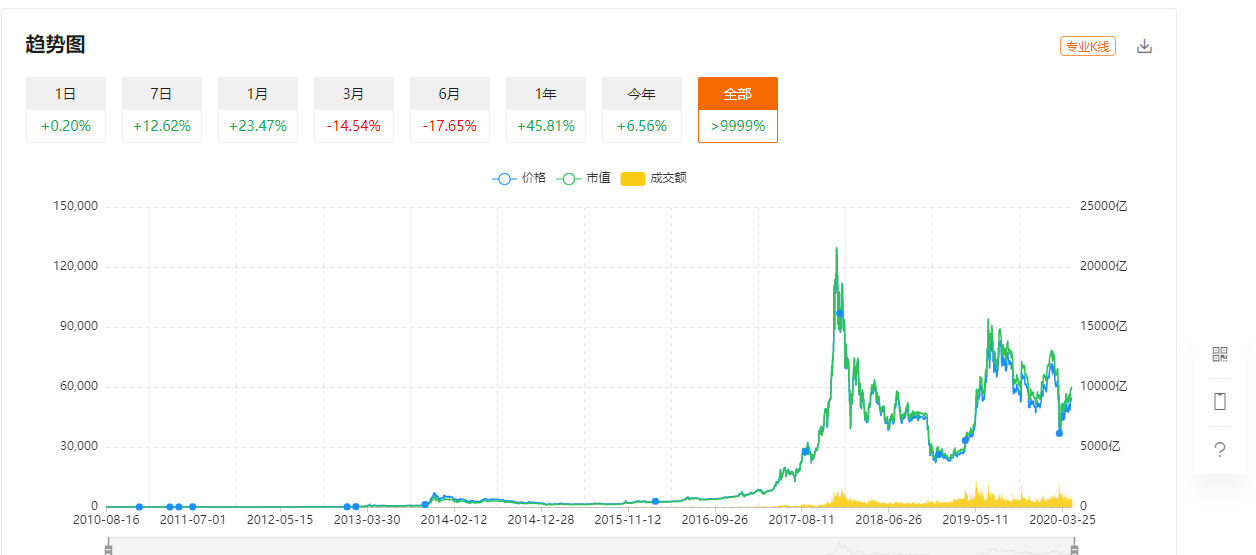Click the >9999% all-time value

pyautogui.click(x=738, y=126)
